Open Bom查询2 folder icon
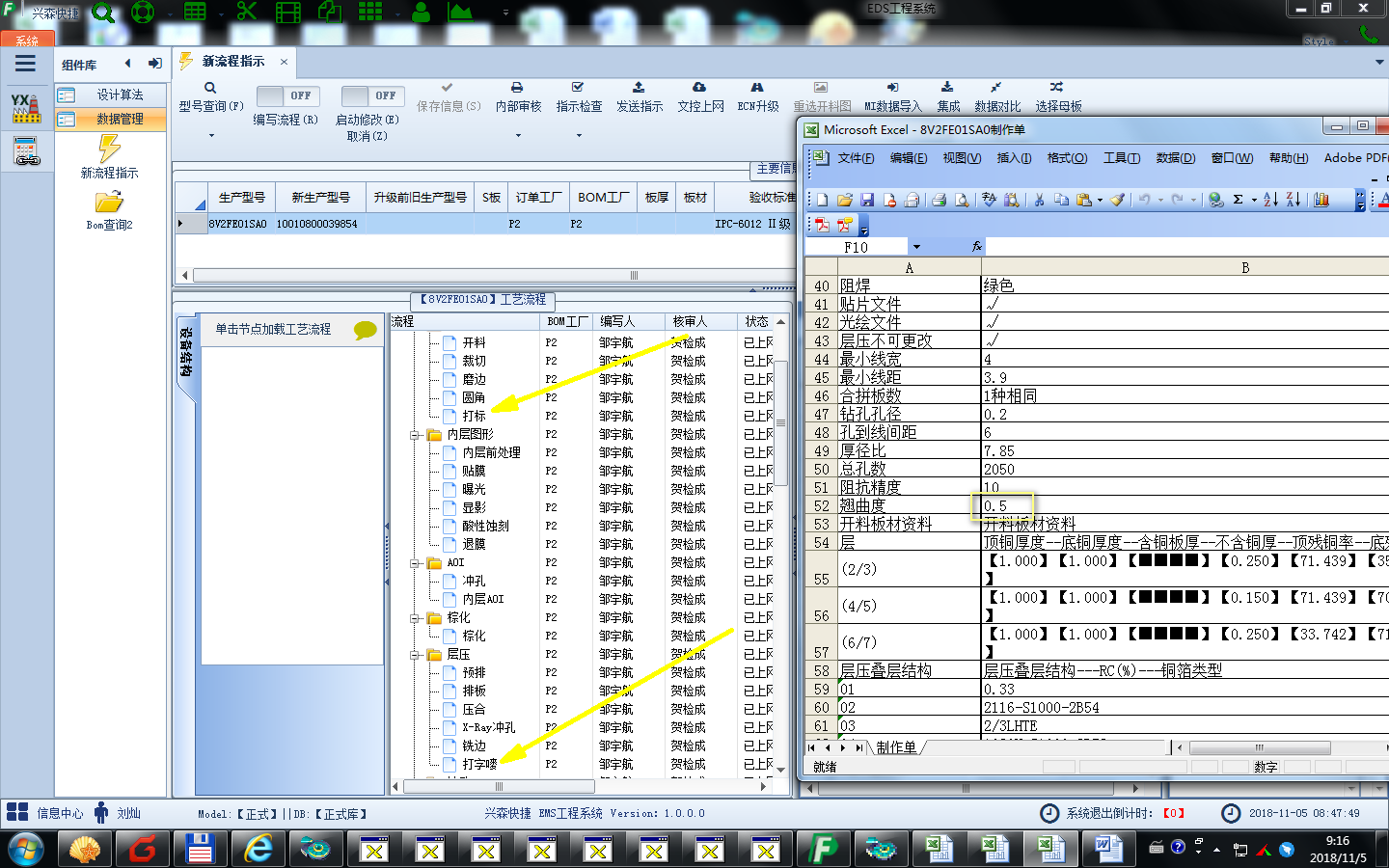The width and height of the screenshot is (1389, 868). point(109,202)
